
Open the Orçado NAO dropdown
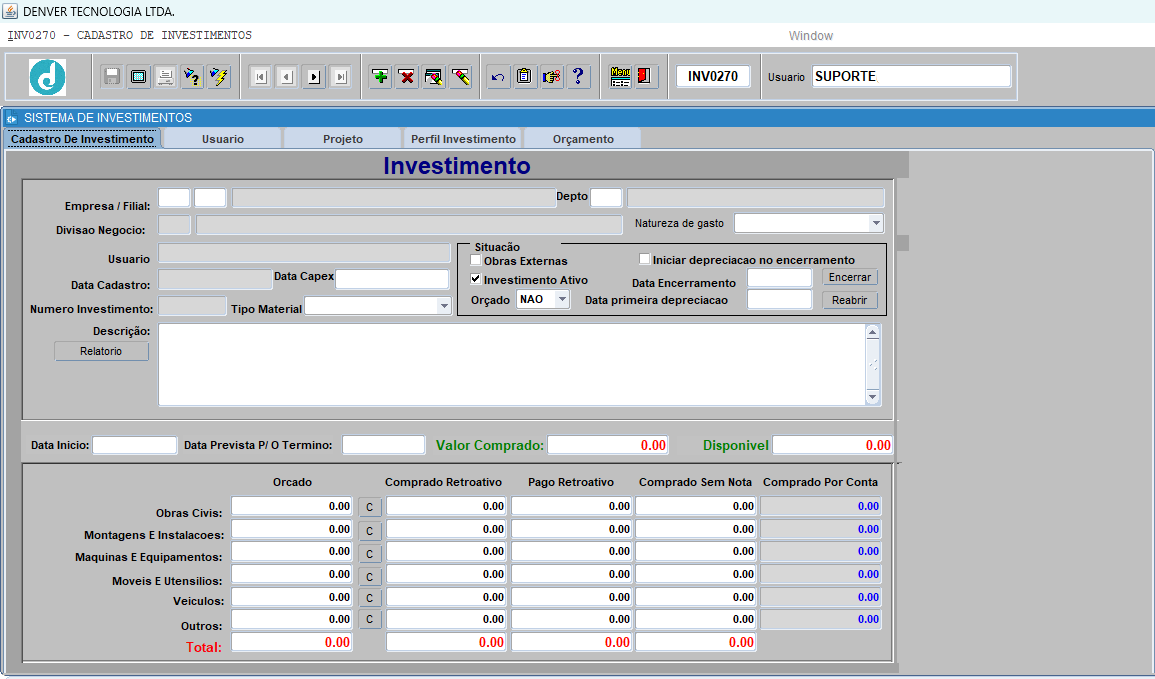(x=561, y=299)
